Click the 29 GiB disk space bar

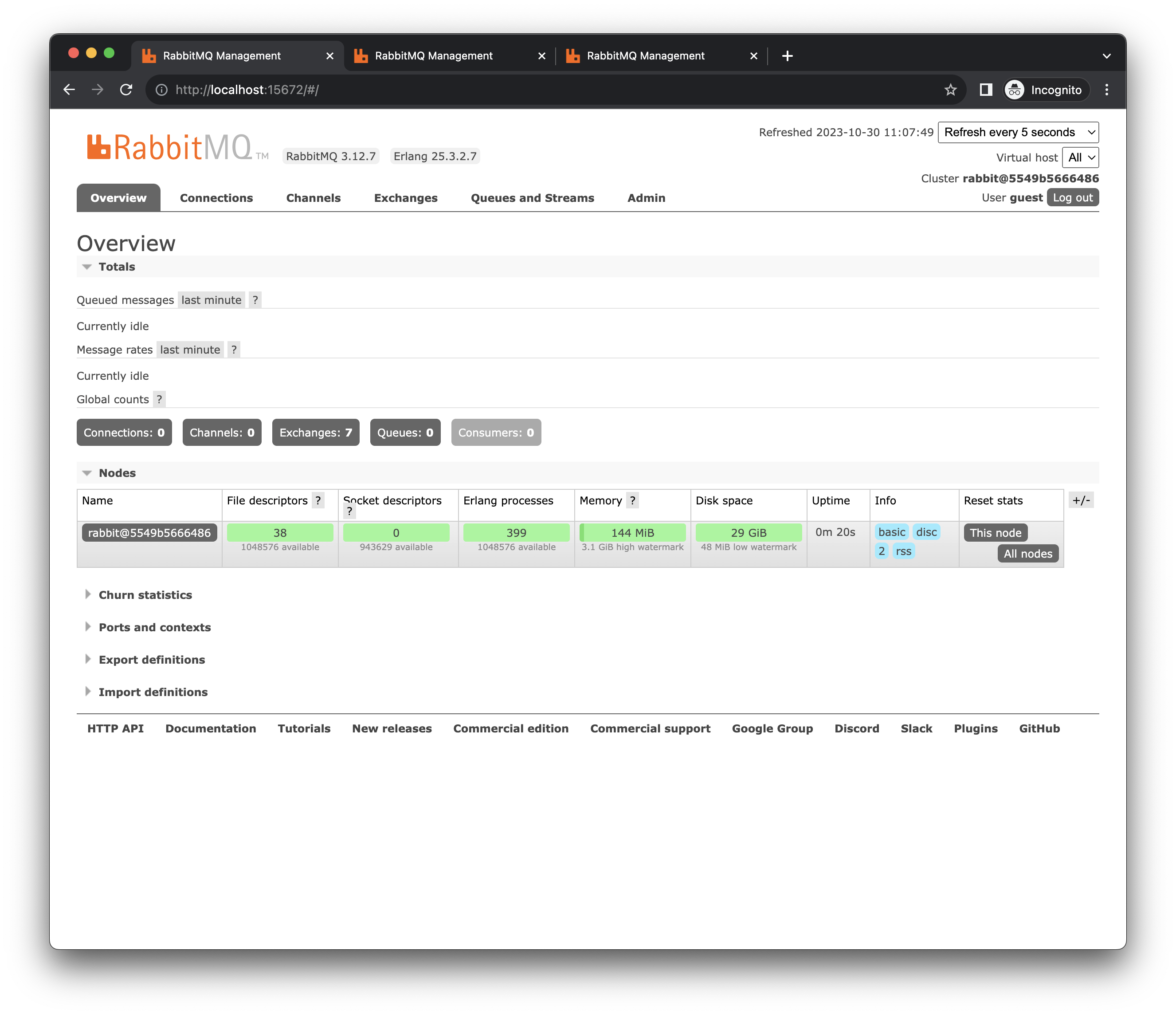pyautogui.click(x=749, y=532)
